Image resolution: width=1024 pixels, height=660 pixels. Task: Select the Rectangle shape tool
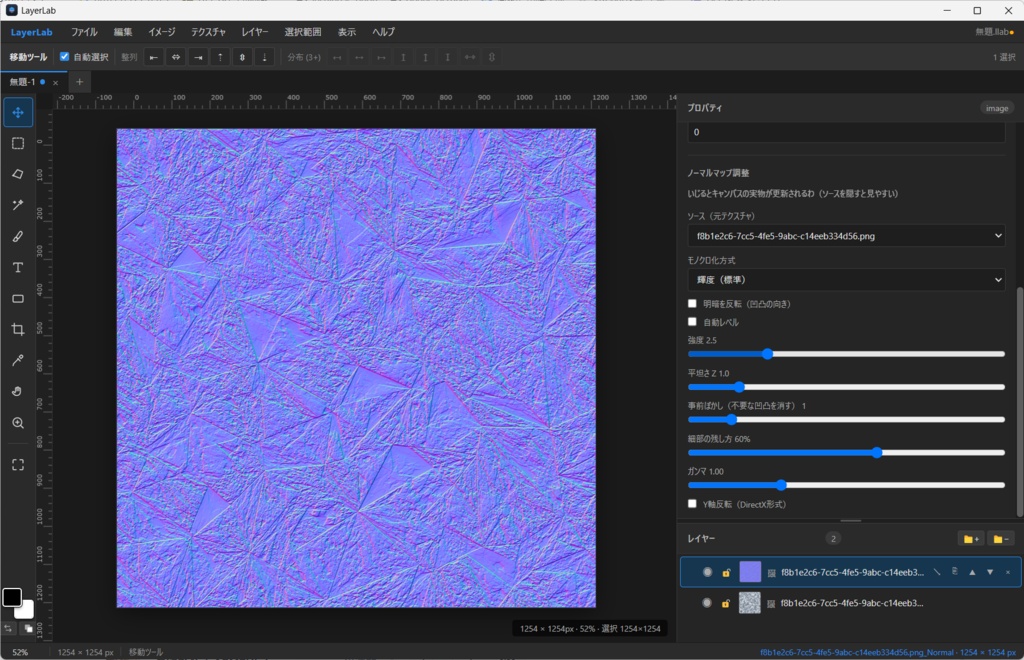(x=18, y=298)
